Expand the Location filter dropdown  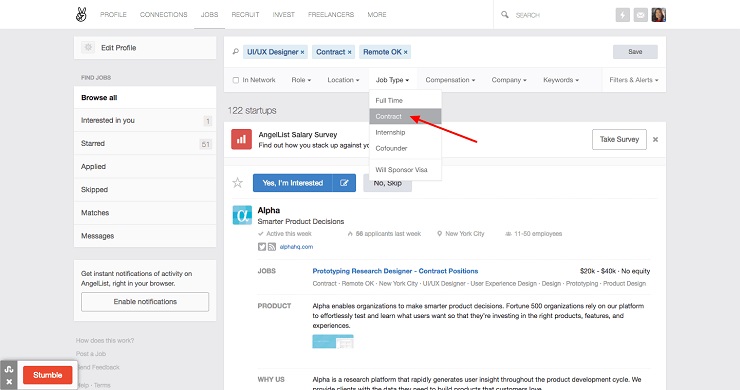pyautogui.click(x=343, y=80)
